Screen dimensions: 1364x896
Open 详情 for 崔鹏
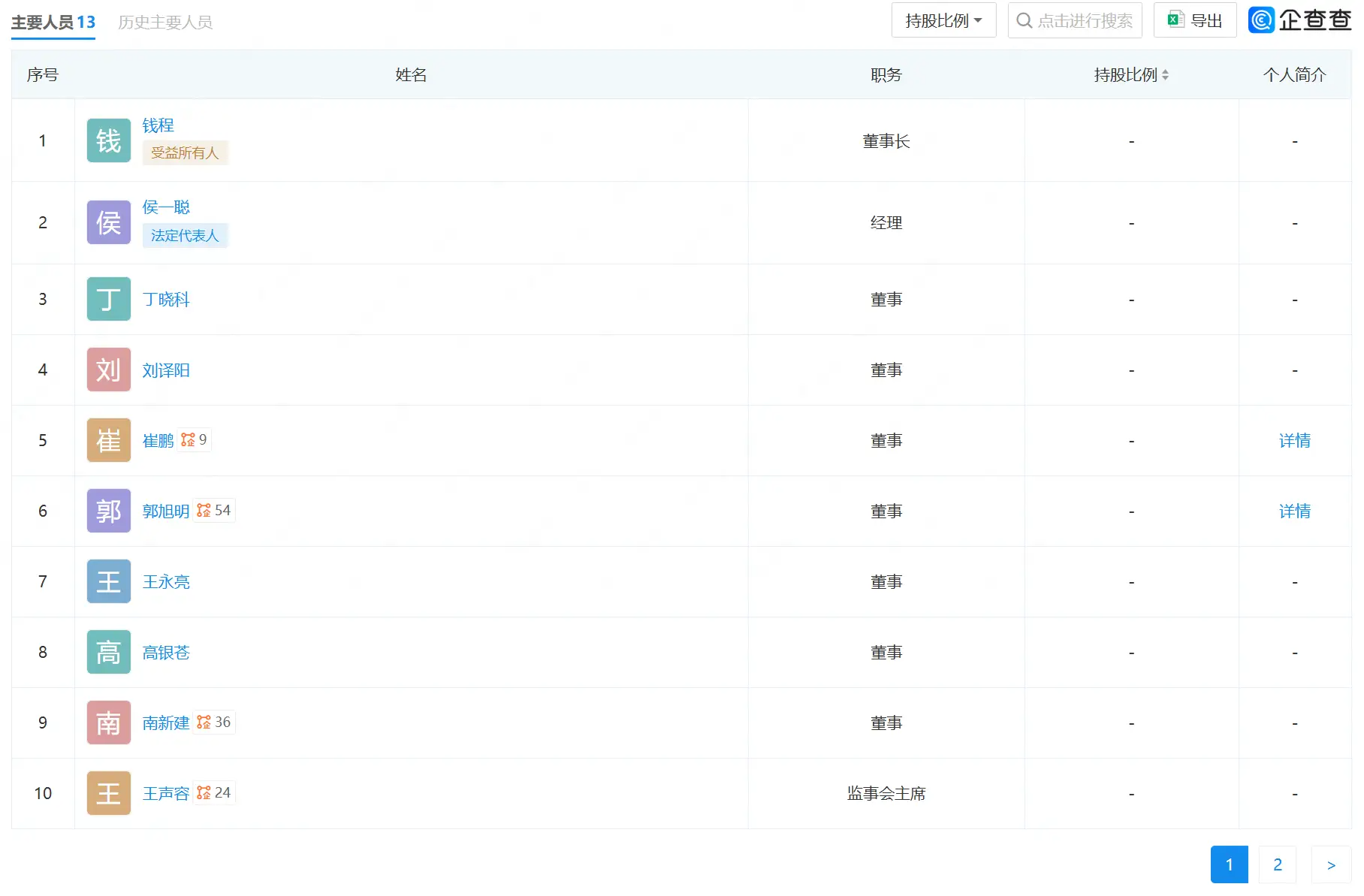(1294, 441)
